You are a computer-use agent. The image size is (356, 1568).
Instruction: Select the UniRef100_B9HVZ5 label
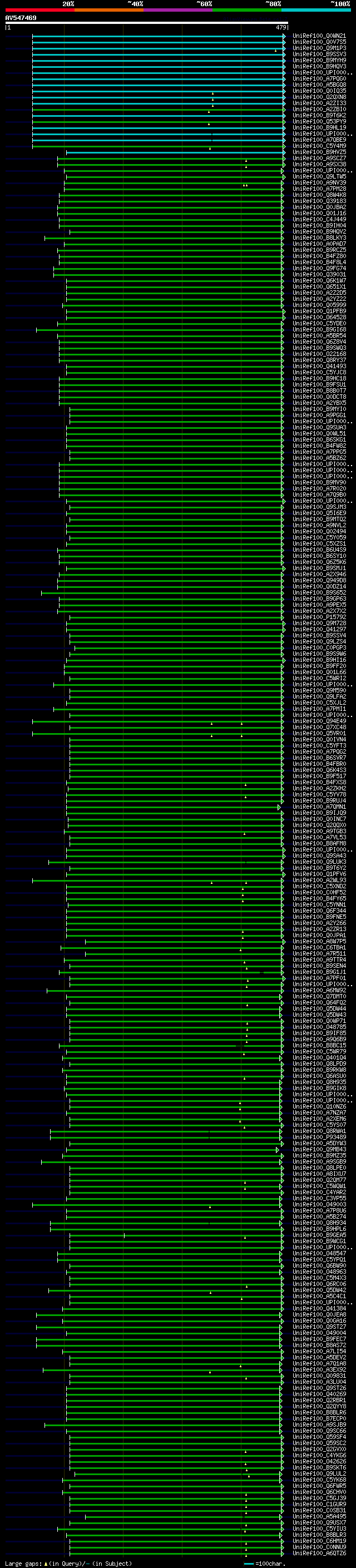point(319,152)
